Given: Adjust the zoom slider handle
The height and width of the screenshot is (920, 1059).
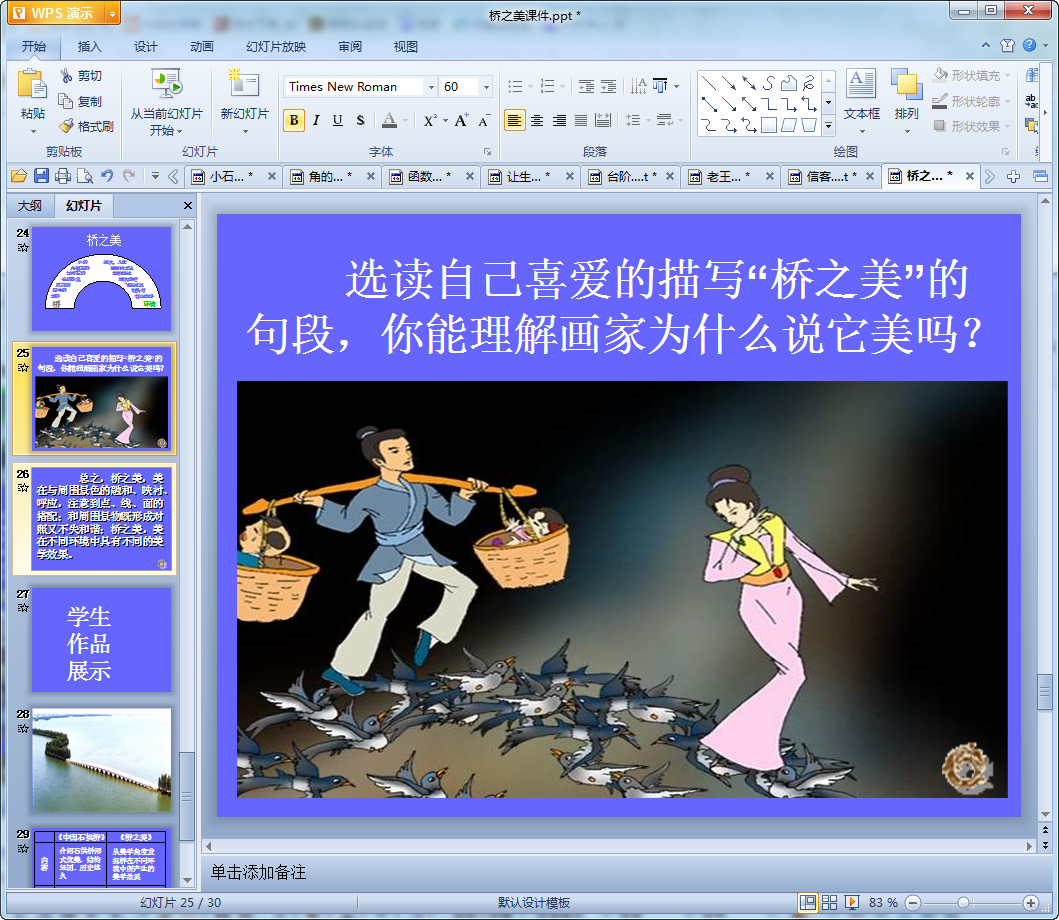Looking at the screenshot, I should (x=964, y=902).
